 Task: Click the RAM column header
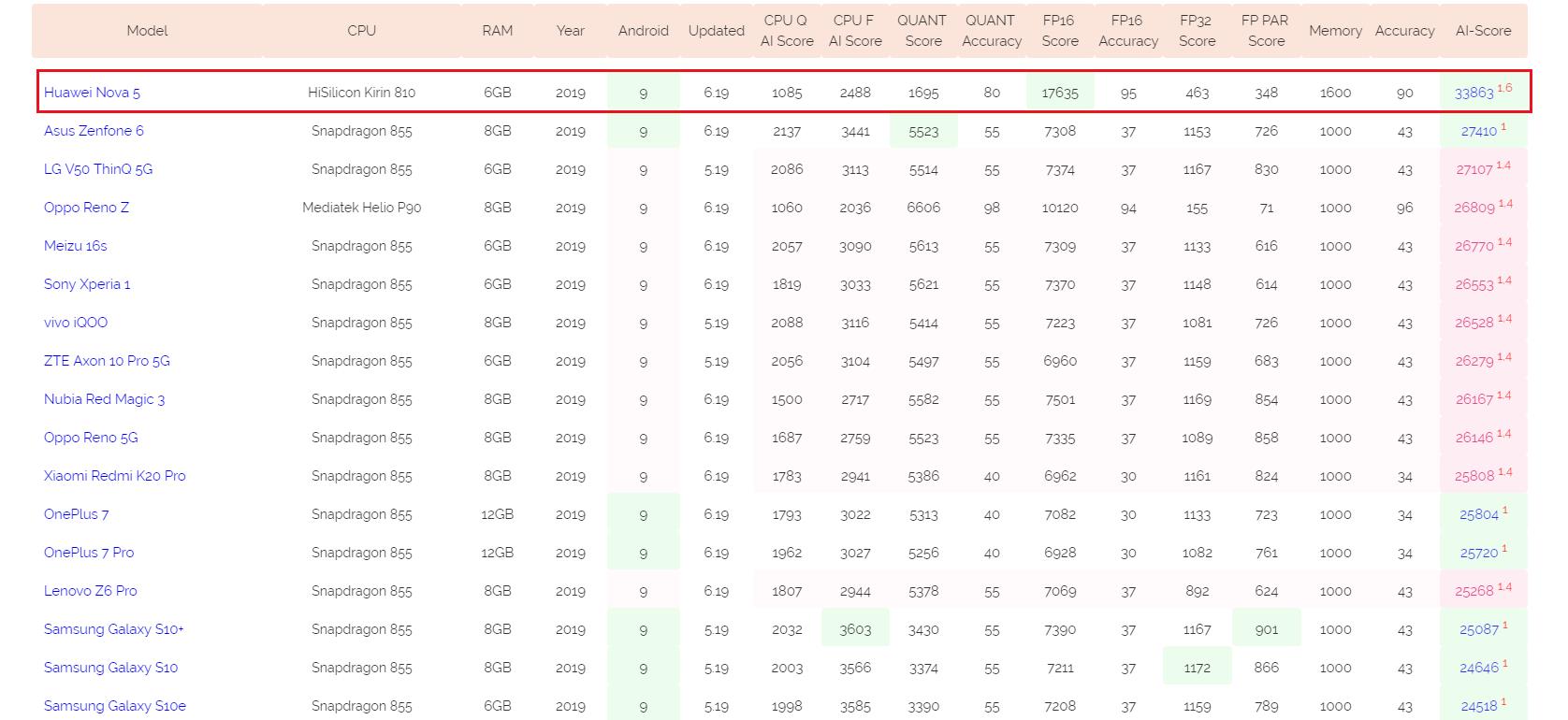click(x=498, y=31)
